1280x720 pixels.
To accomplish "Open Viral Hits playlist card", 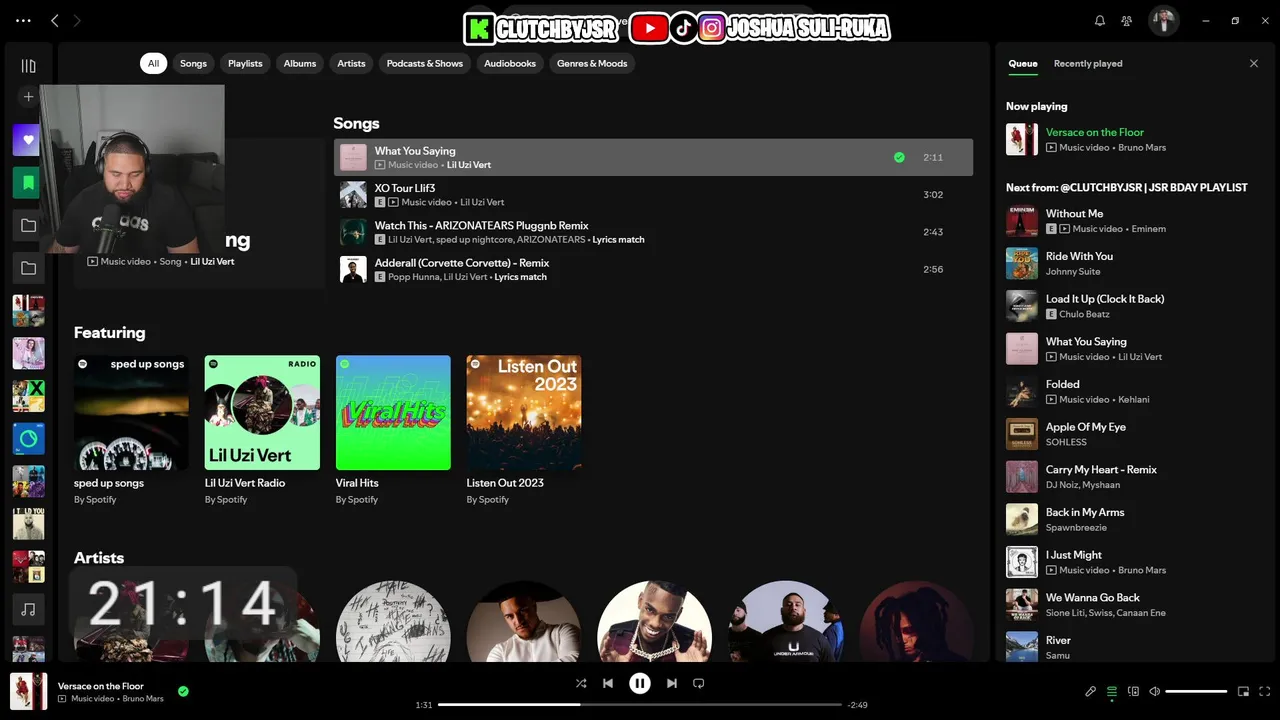I will 393,430.
